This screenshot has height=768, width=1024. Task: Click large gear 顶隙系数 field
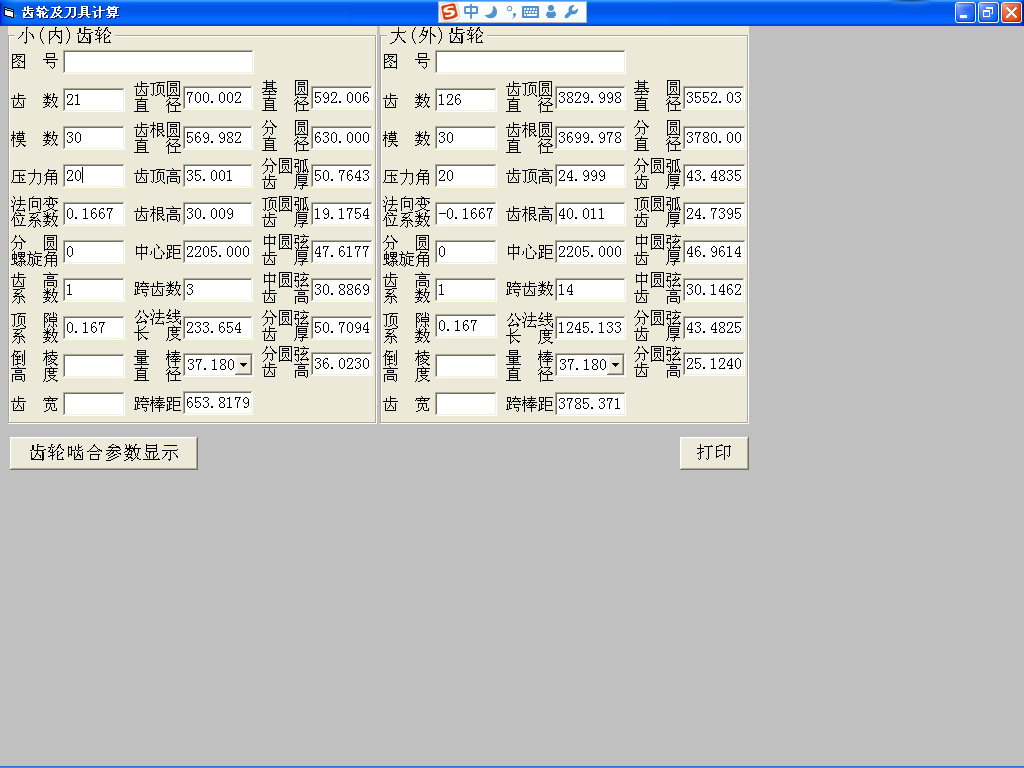tap(466, 326)
